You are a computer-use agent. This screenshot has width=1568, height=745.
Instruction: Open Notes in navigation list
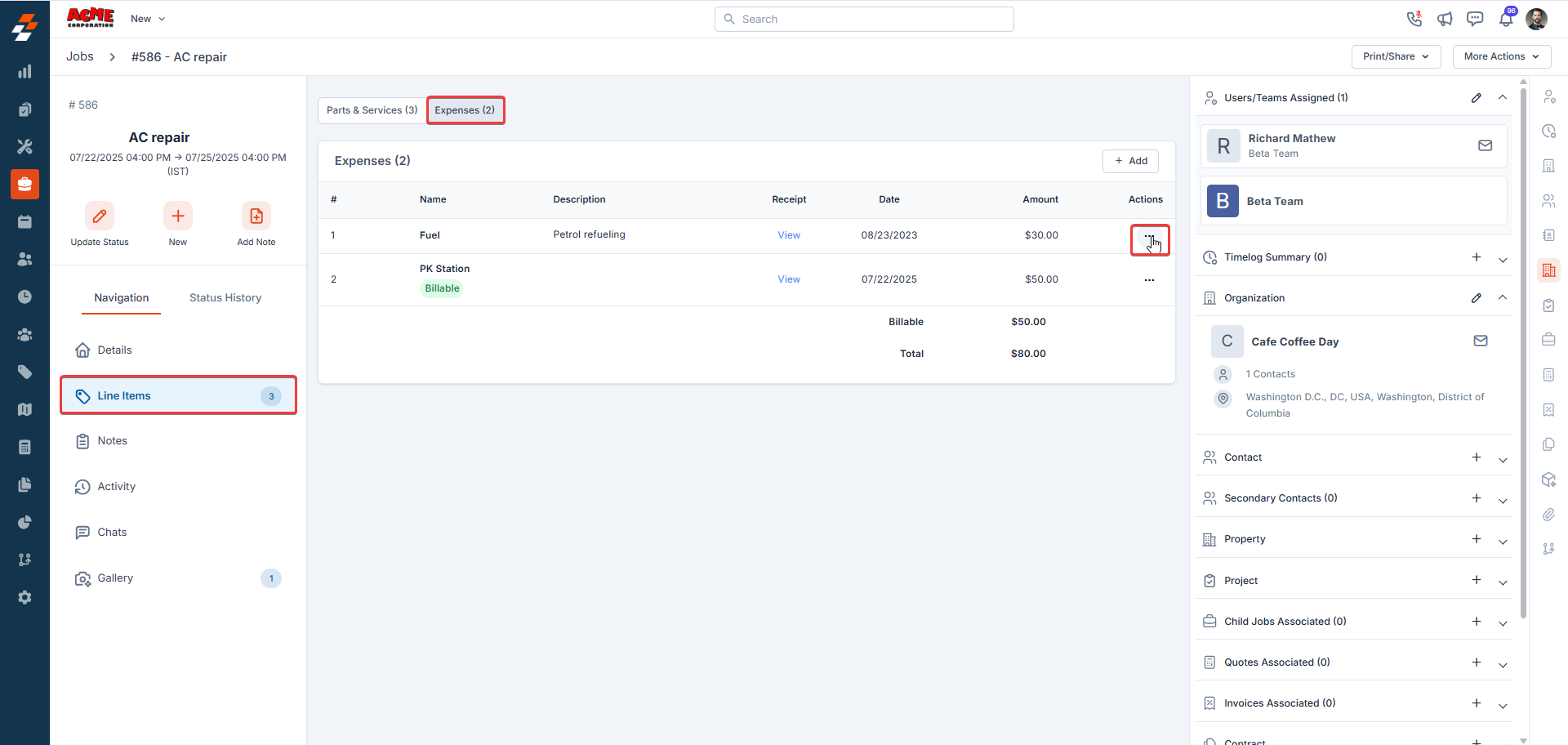[x=178, y=441]
